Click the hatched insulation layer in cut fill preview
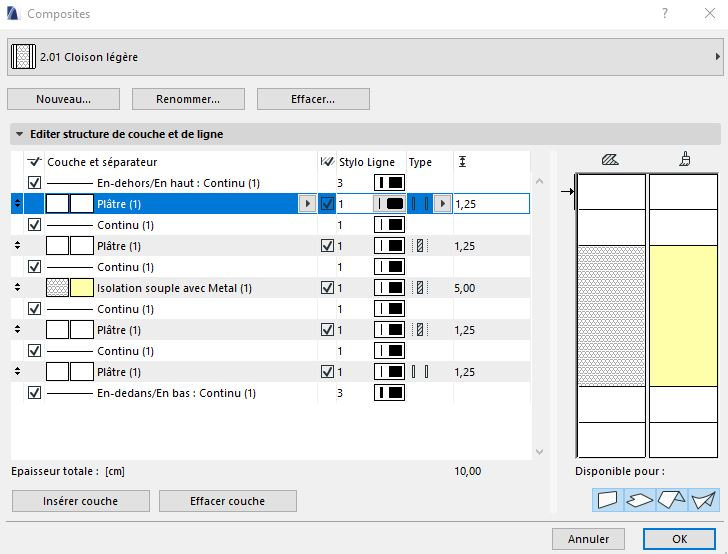 click(611, 316)
